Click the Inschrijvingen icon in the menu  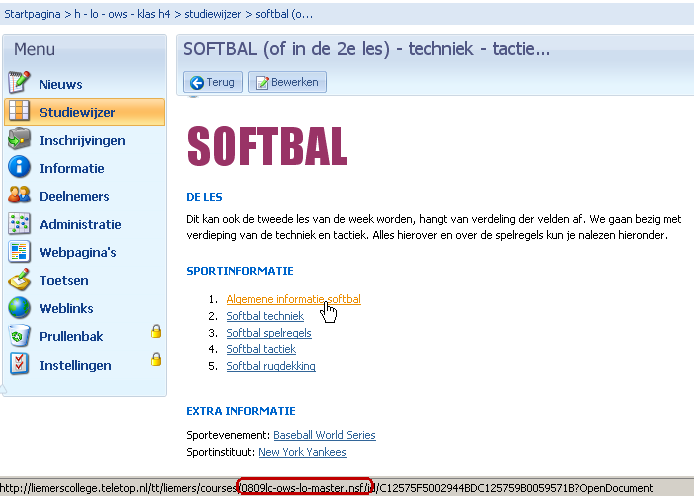click(19, 139)
